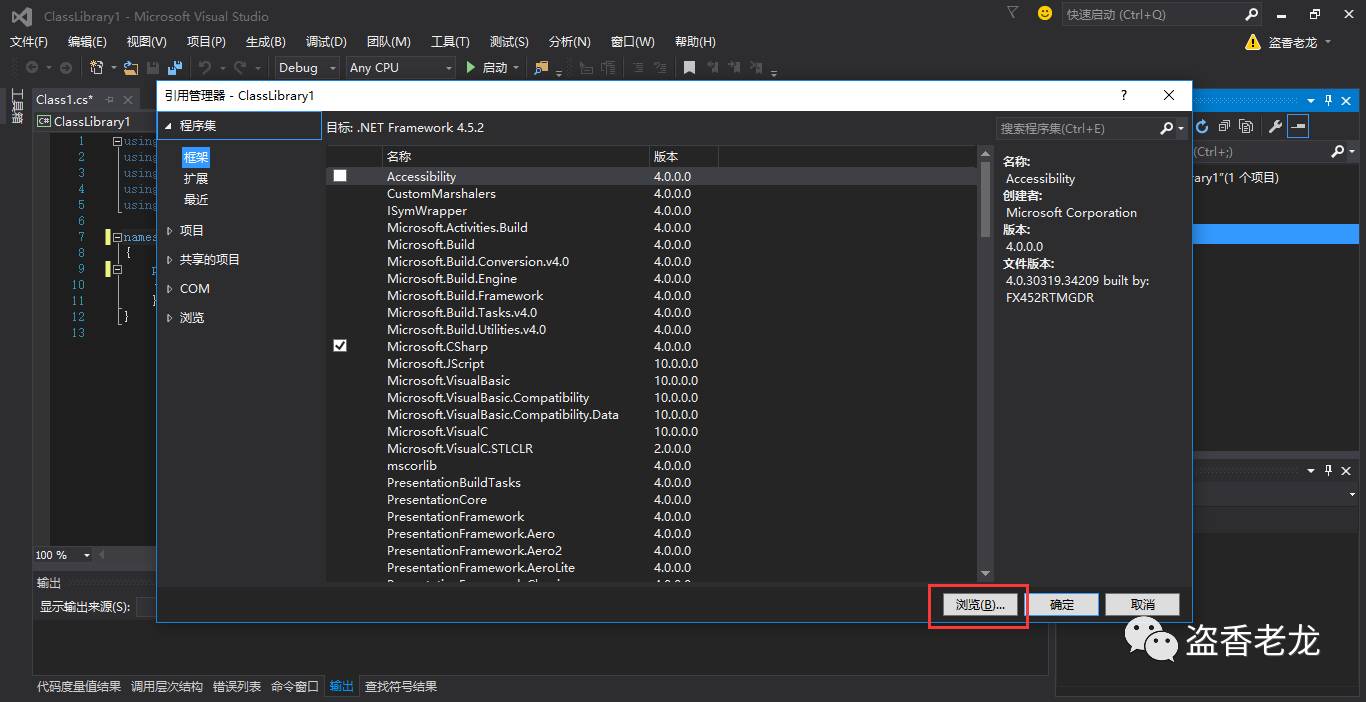Click the 确定 button
1366x702 pixels.
(1062, 604)
